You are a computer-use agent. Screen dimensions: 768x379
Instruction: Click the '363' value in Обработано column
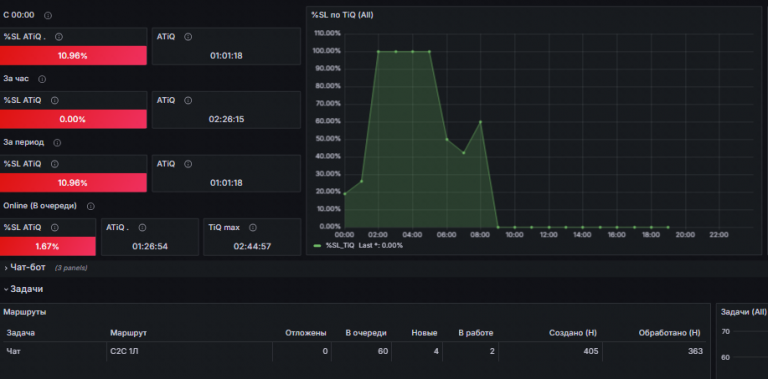click(695, 351)
